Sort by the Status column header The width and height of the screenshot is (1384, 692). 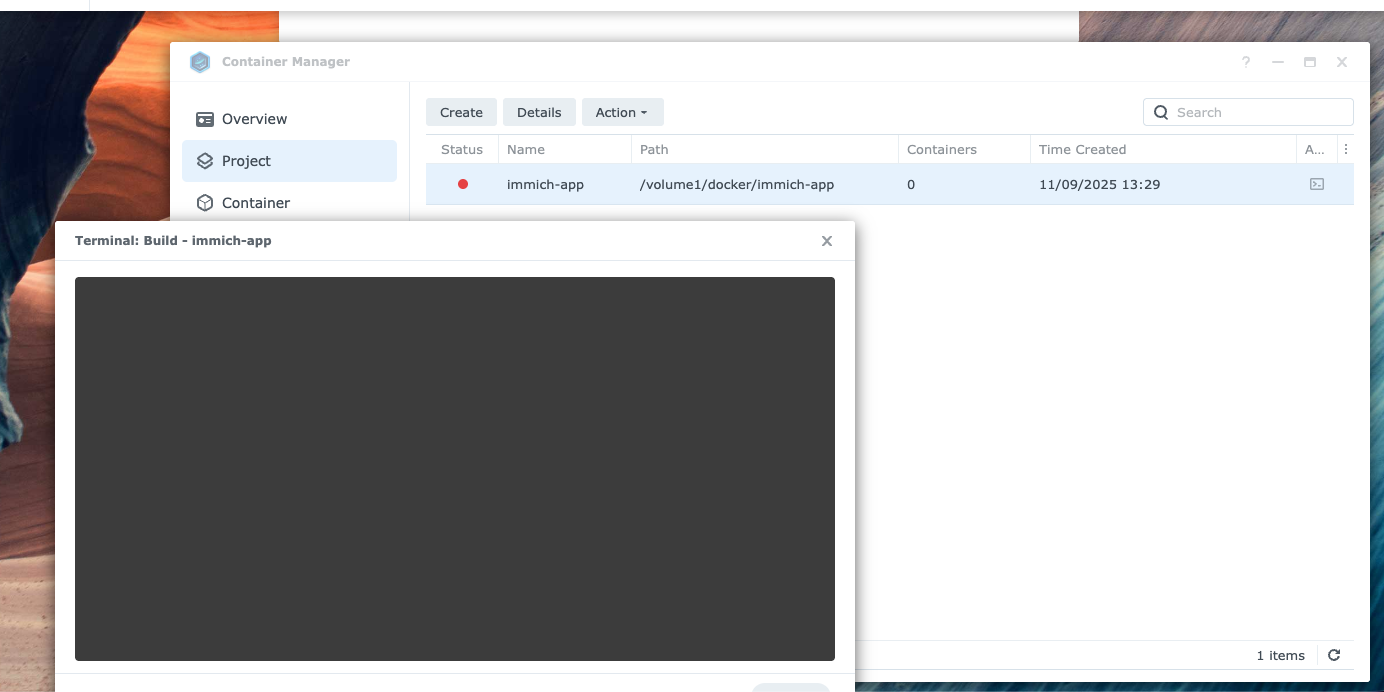coord(462,149)
